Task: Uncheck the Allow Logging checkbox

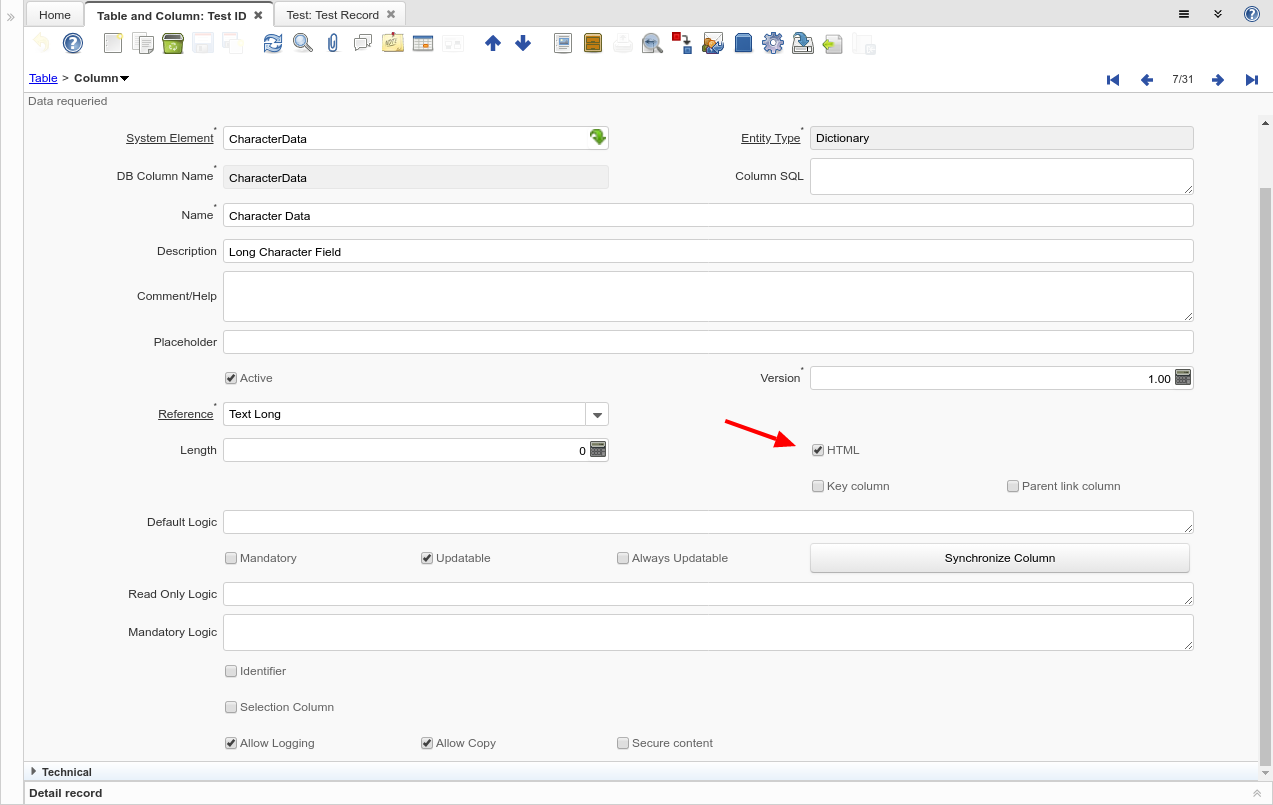Action: pos(231,743)
